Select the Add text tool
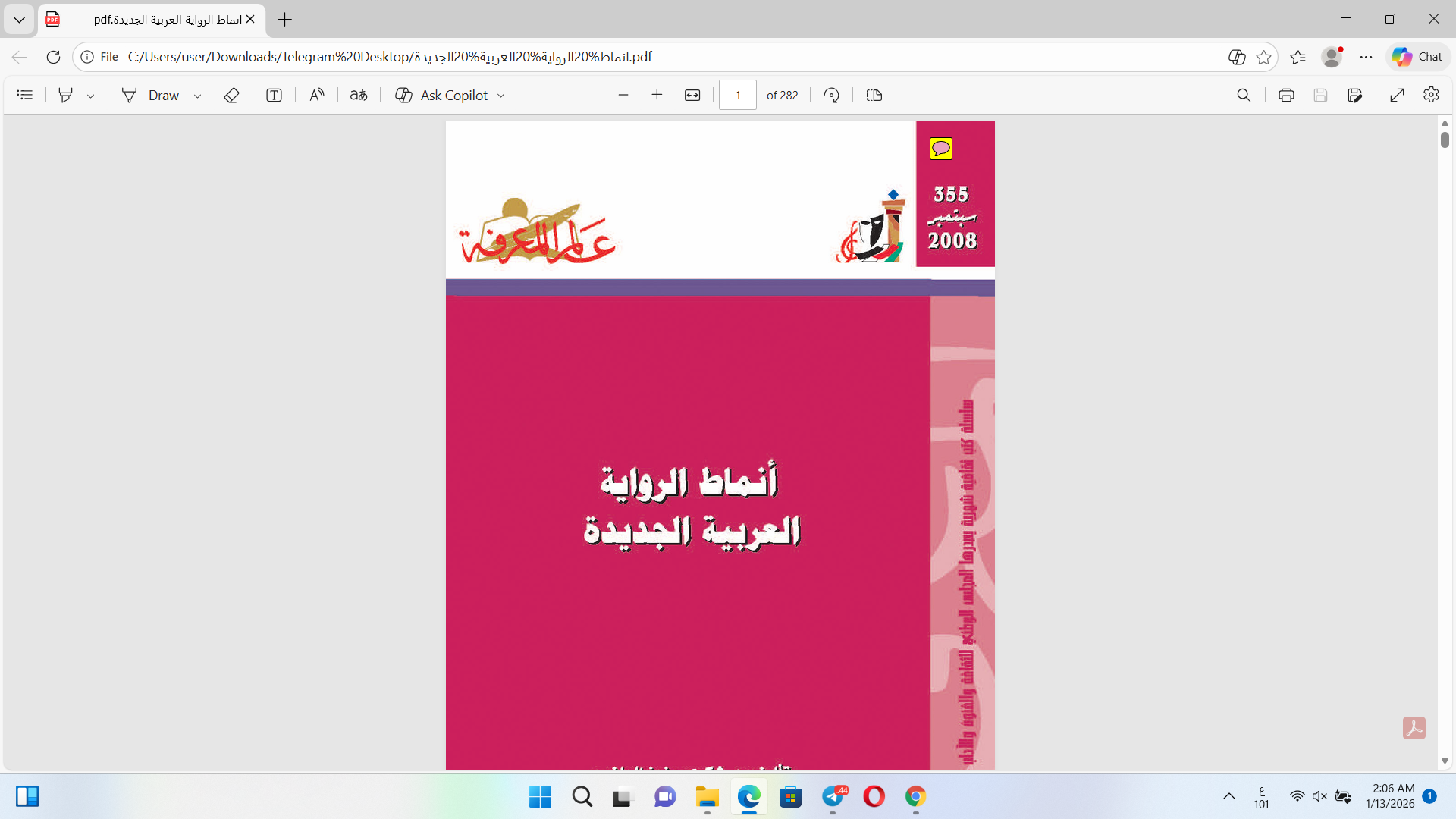 point(275,95)
